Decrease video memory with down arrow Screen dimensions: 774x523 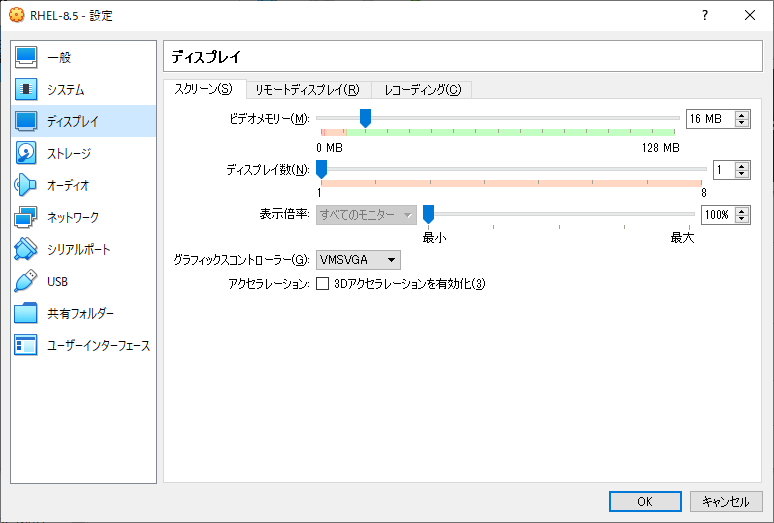(741, 123)
